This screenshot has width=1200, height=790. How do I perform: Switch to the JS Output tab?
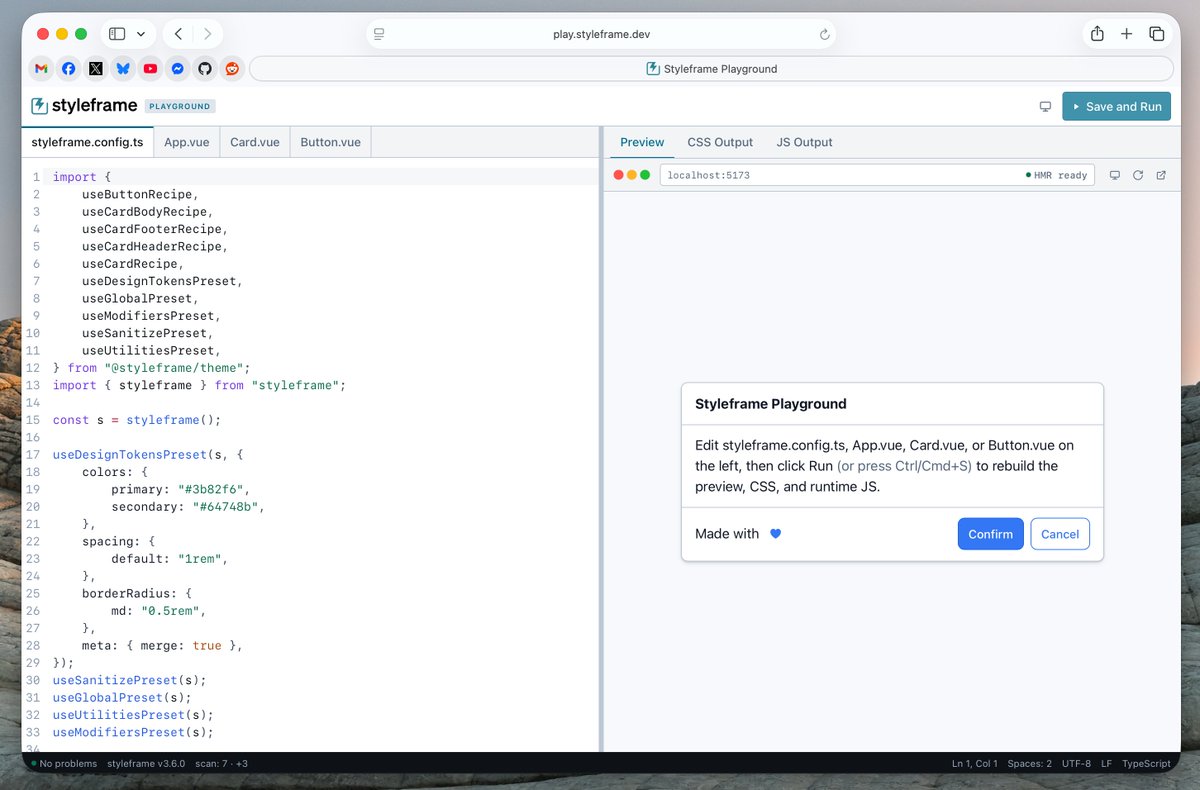click(804, 142)
